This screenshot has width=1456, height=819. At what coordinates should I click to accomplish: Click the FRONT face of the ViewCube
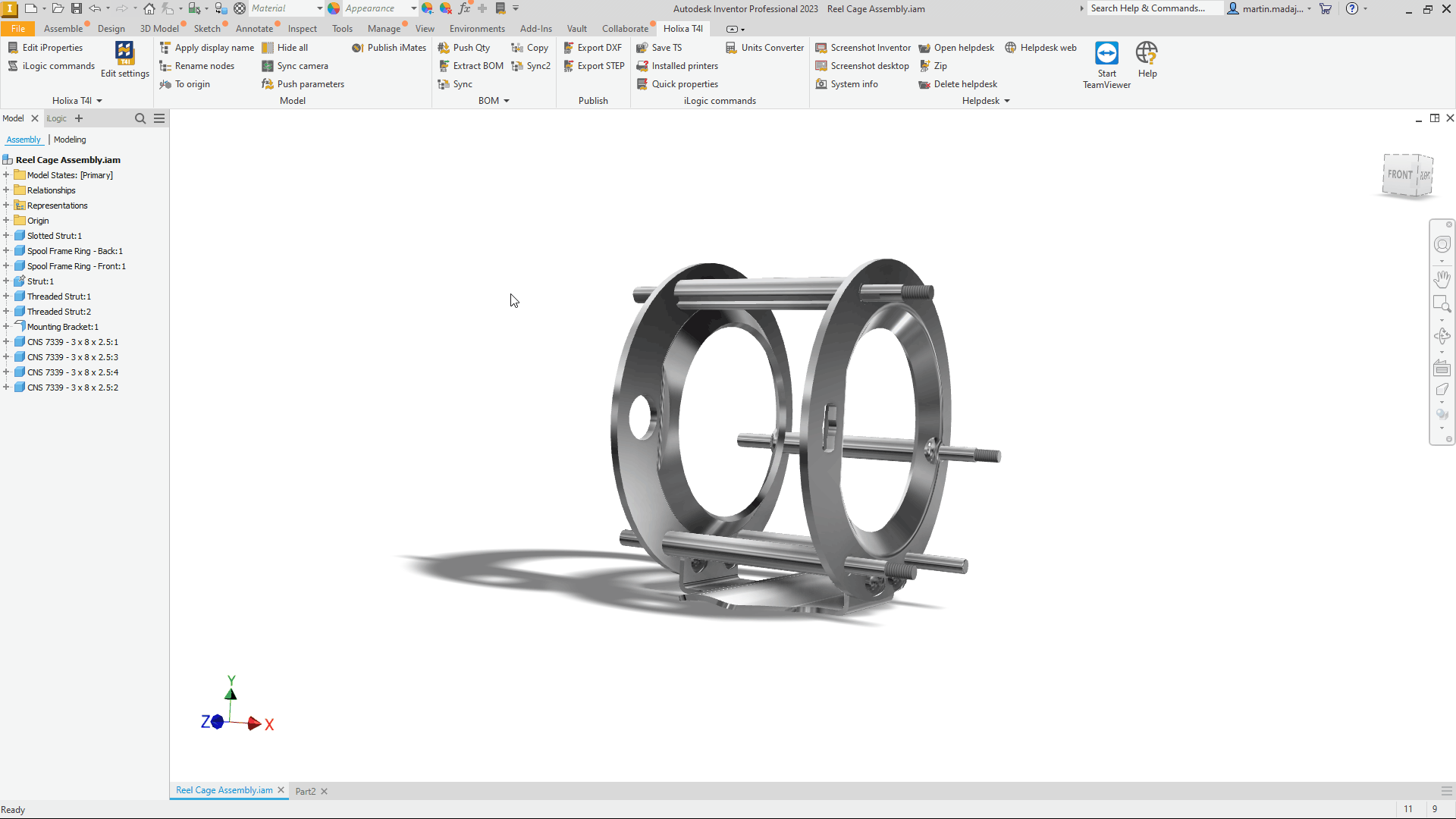(1400, 174)
